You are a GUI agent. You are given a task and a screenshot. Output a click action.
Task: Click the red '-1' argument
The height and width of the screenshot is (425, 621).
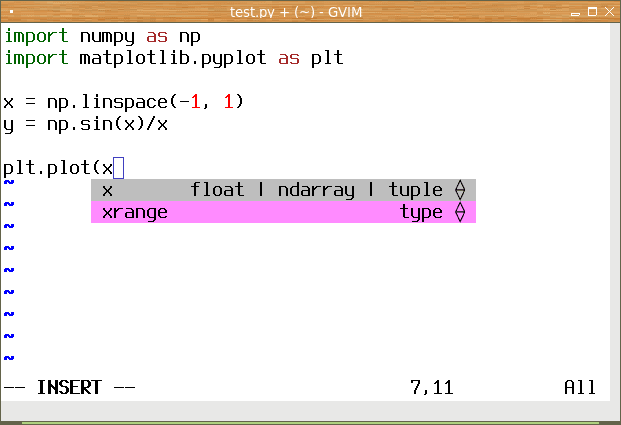190,102
